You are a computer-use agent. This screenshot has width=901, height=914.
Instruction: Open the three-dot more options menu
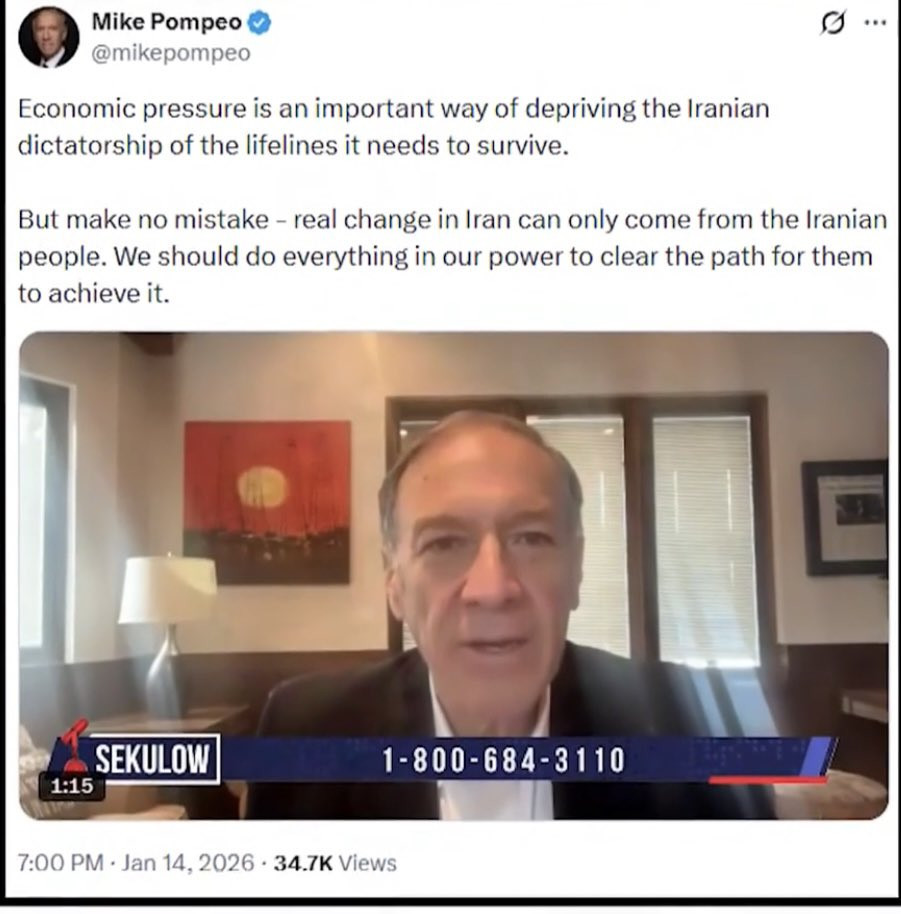click(x=875, y=23)
